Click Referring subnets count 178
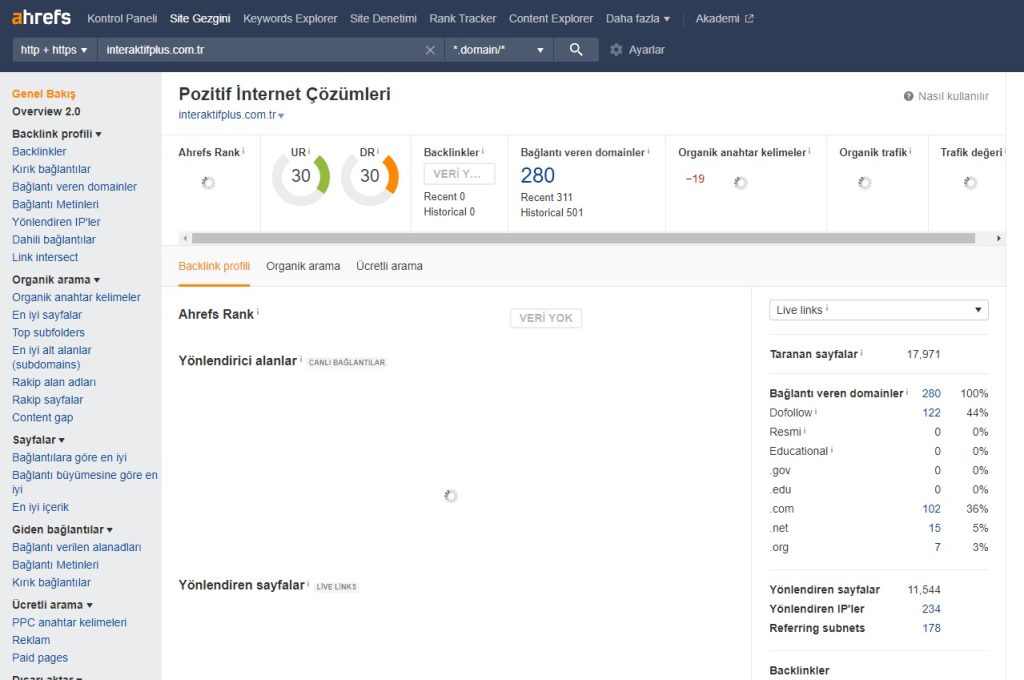The height and width of the screenshot is (680, 1024). coord(931,628)
